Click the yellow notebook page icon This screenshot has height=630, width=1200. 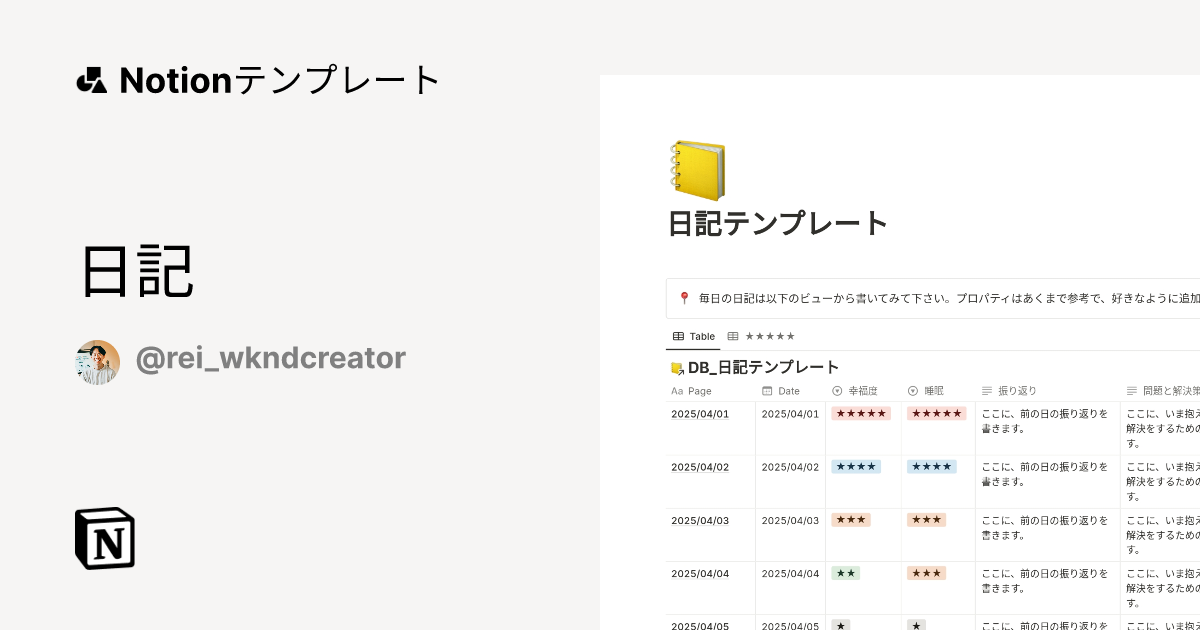pos(697,170)
